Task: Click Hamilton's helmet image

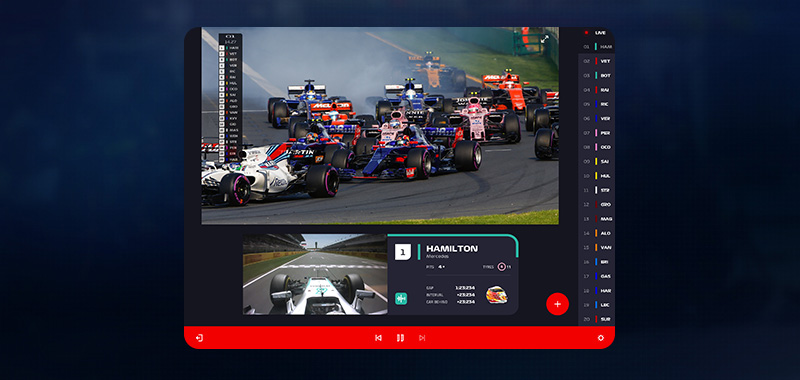Action: (x=496, y=294)
